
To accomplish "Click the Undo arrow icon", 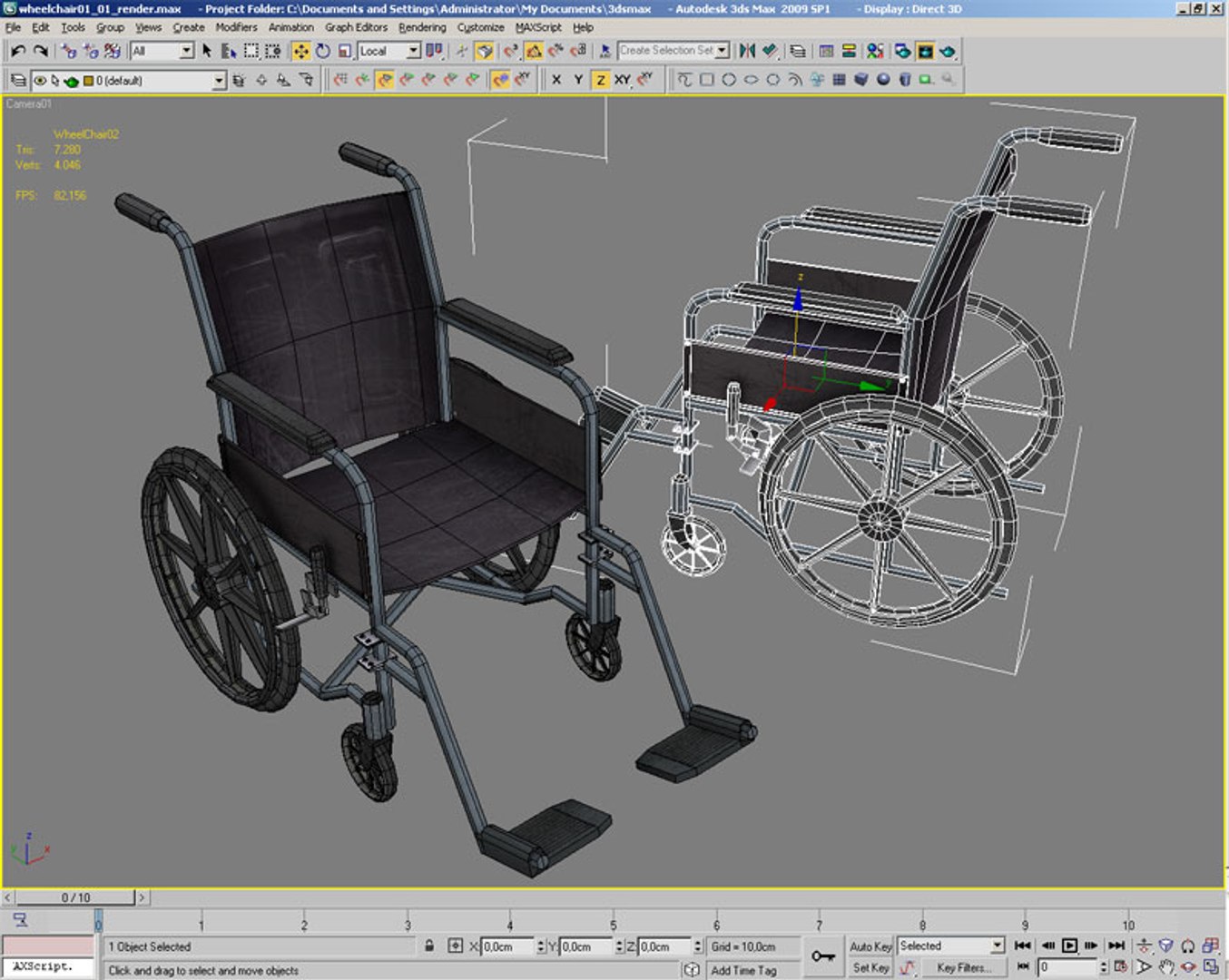I will tap(18, 52).
